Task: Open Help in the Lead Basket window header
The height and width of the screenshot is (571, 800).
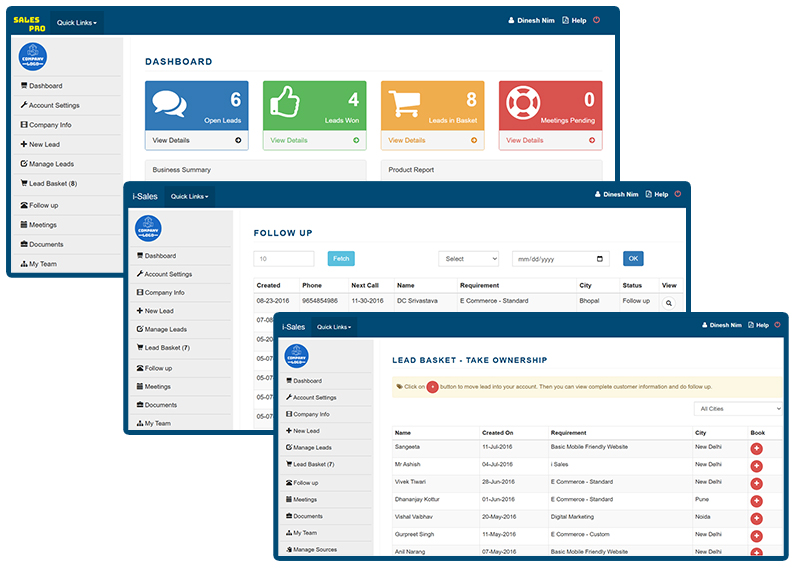Action: [758, 325]
